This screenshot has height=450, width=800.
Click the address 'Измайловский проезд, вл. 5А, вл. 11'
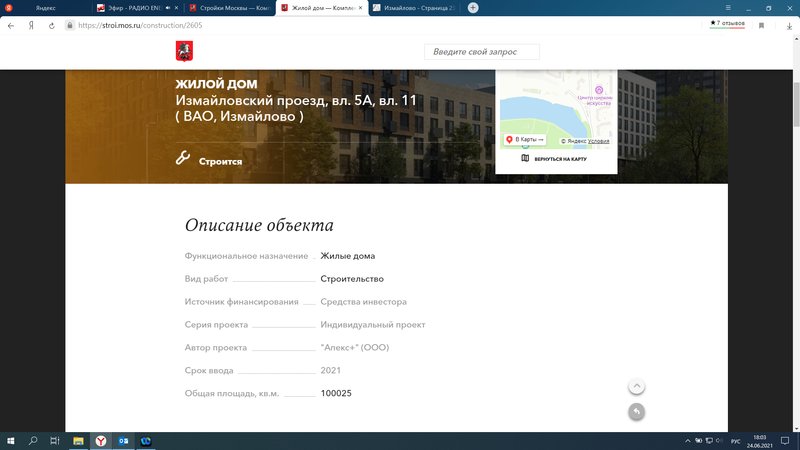296,101
